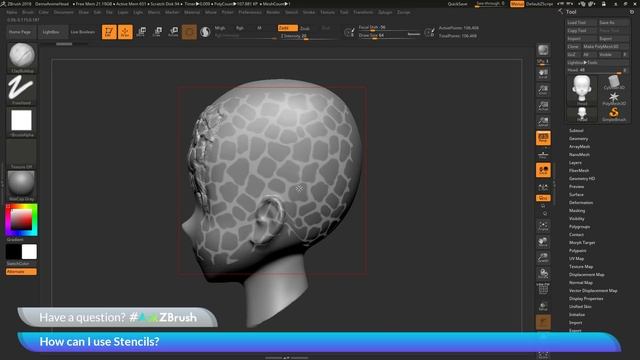The height and width of the screenshot is (360, 640).
Task: Click the Copy Tool button
Action: point(582,31)
